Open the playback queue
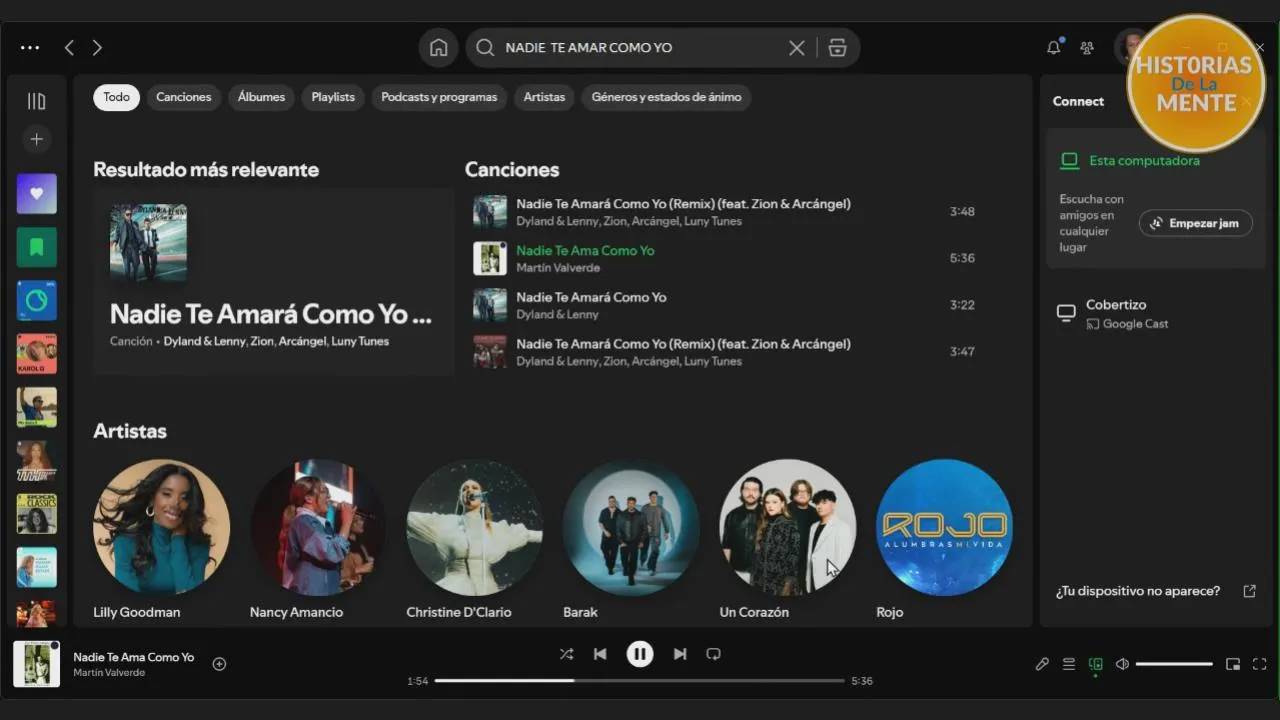Screen dimensions: 1280x720 (1069, 664)
